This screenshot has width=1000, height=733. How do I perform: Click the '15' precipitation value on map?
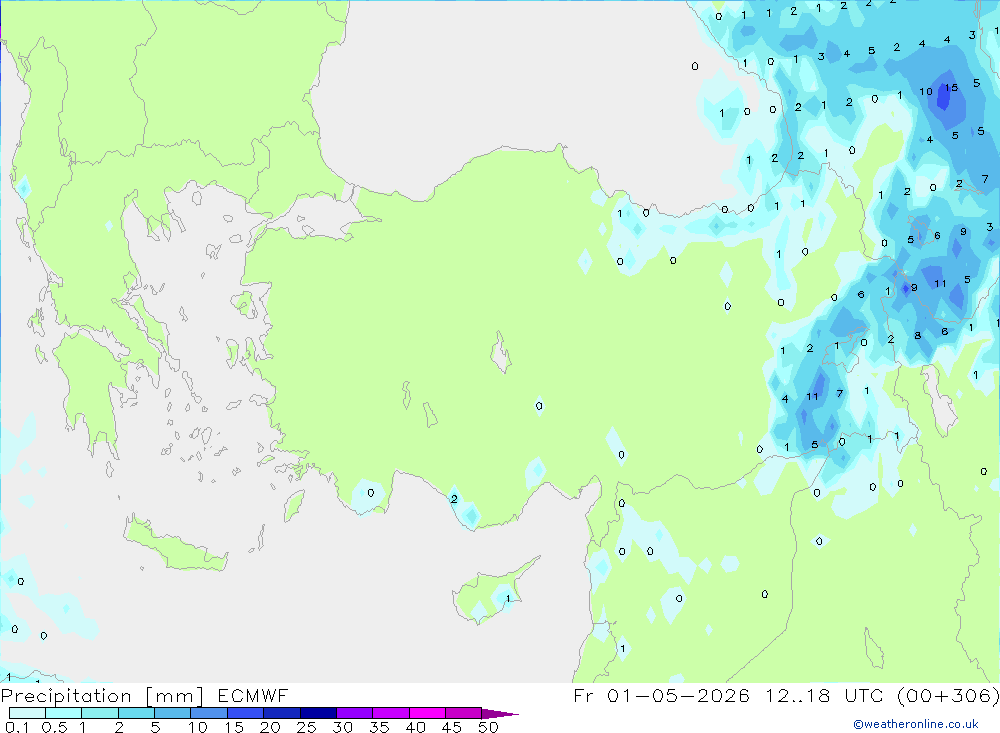pyautogui.click(x=951, y=88)
